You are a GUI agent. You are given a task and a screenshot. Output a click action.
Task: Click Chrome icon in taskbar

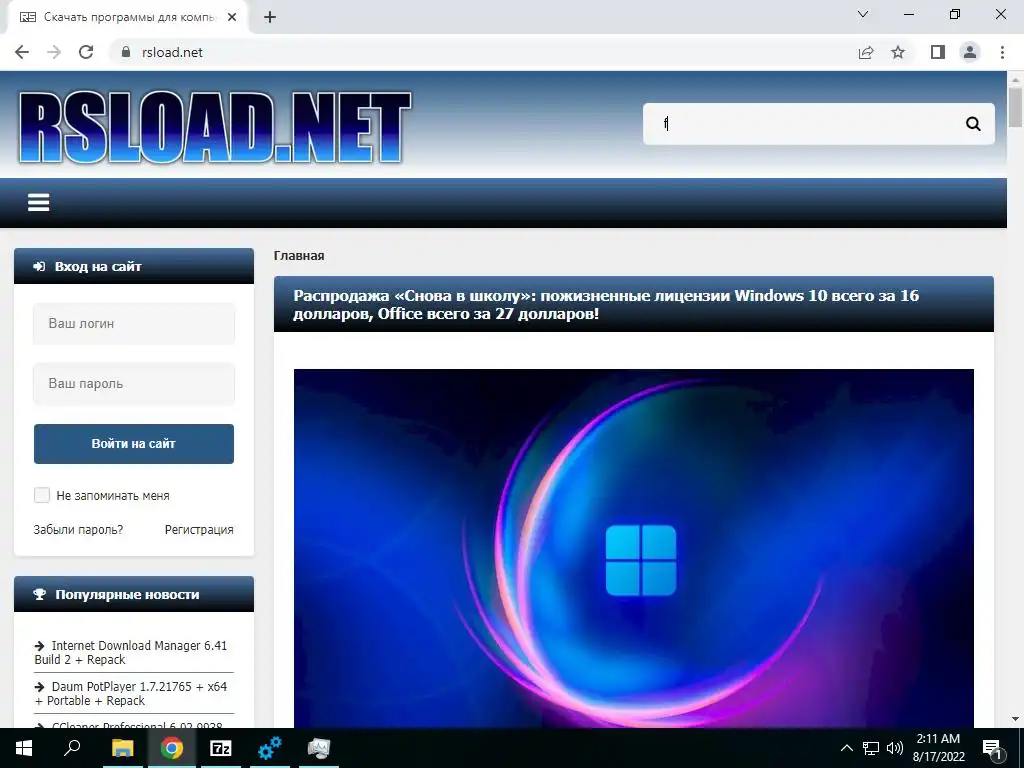pyautogui.click(x=172, y=748)
